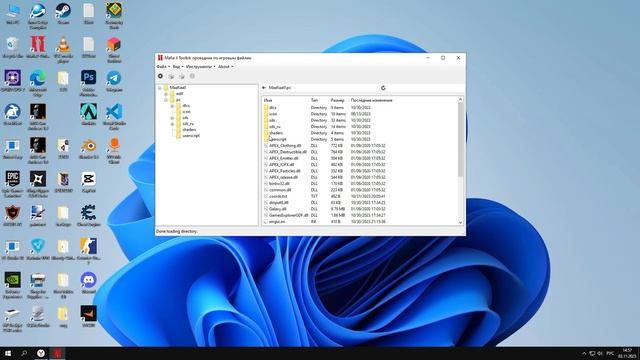Select APEX_Clothing.dll in file list

284,146
